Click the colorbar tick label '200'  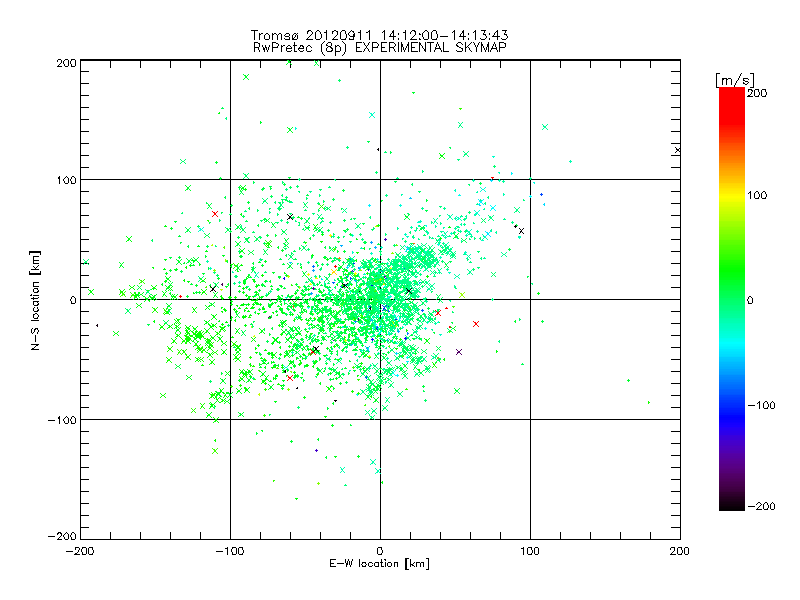(x=757, y=93)
